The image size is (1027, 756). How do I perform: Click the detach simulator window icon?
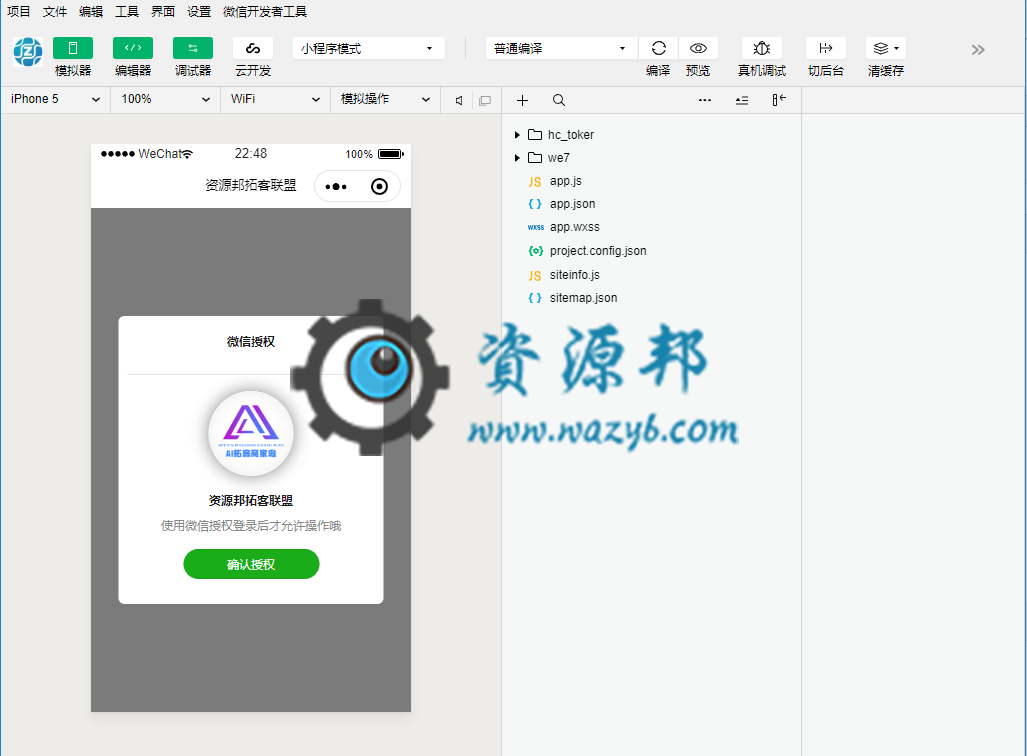(x=485, y=100)
